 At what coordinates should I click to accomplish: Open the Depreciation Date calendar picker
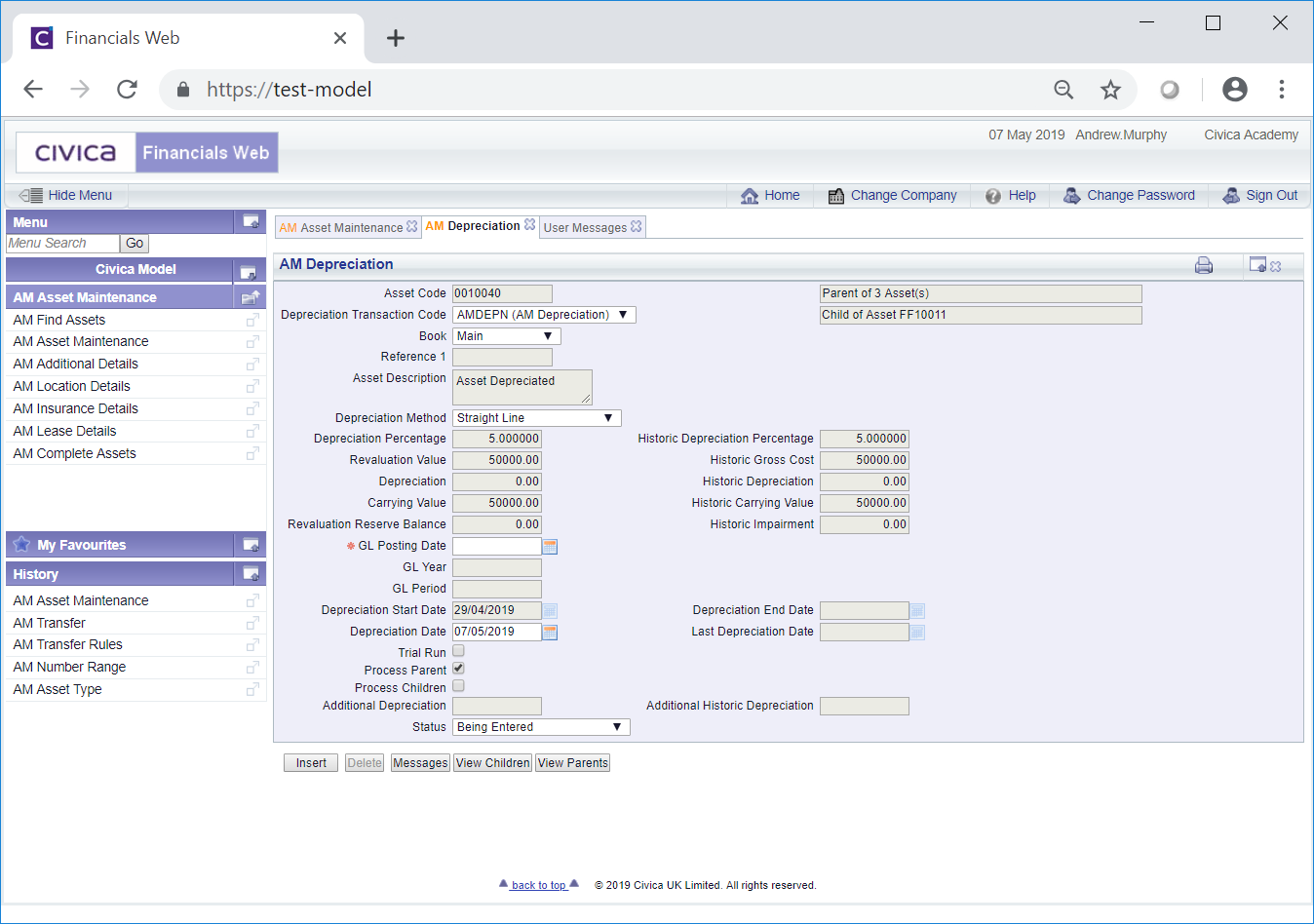[x=550, y=633]
